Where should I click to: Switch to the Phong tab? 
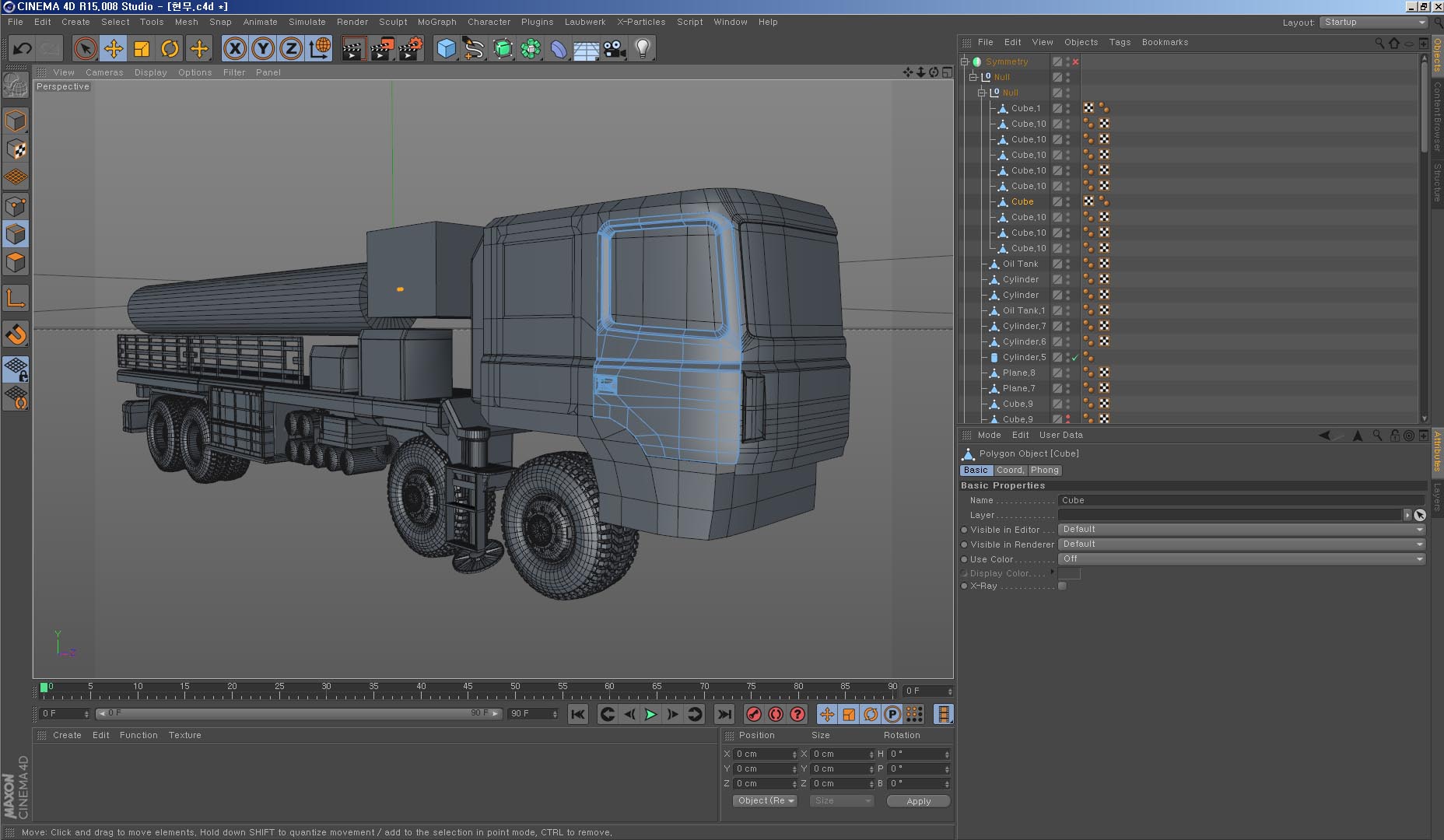click(x=1044, y=470)
